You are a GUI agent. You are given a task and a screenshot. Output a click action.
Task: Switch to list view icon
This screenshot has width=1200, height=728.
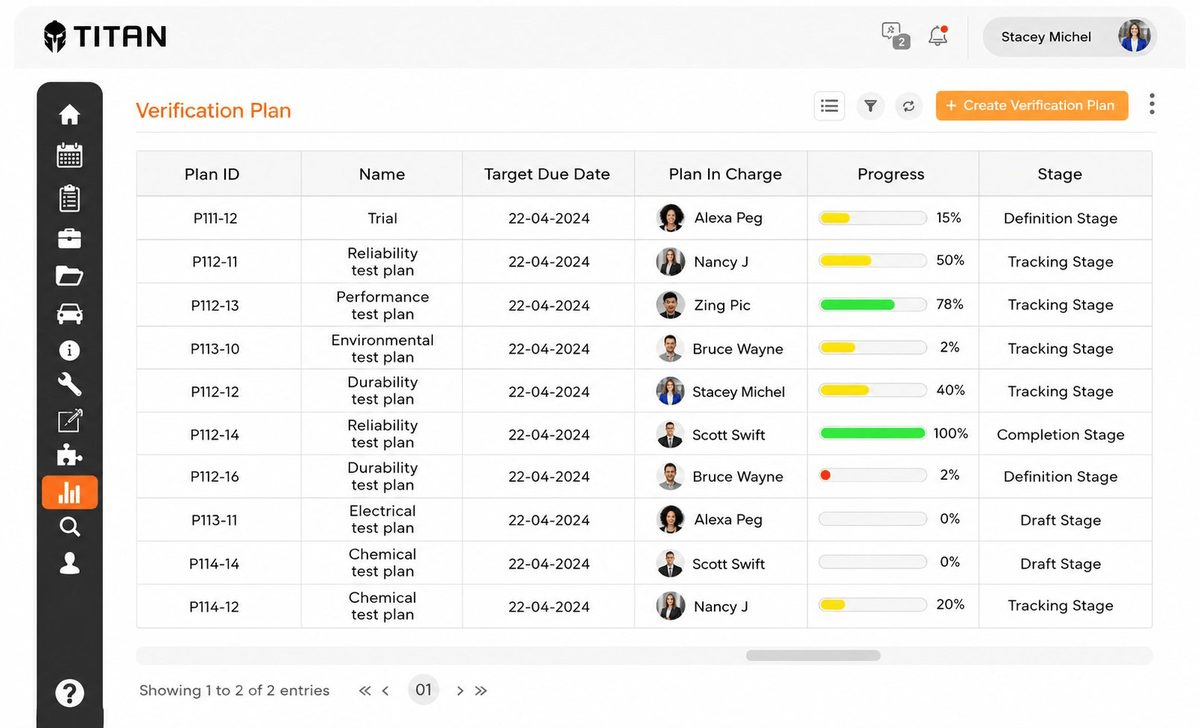(x=829, y=105)
